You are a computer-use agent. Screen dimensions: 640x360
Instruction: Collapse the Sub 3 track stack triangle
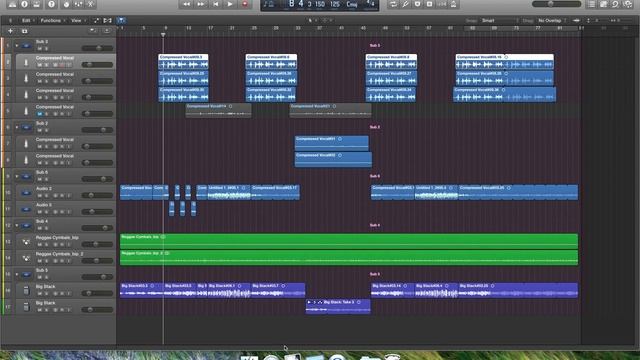pyautogui.click(x=17, y=46)
